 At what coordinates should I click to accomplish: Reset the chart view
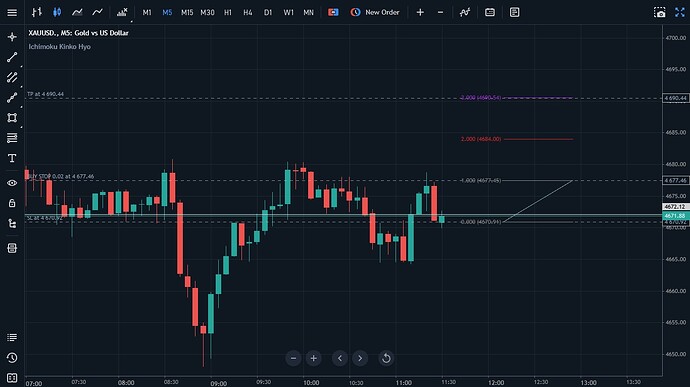(386, 358)
